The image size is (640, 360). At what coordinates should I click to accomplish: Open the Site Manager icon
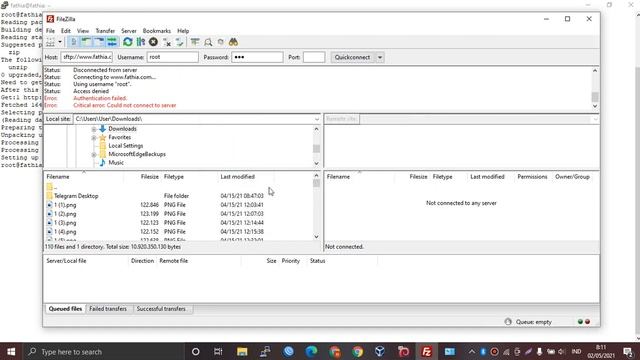(50, 42)
